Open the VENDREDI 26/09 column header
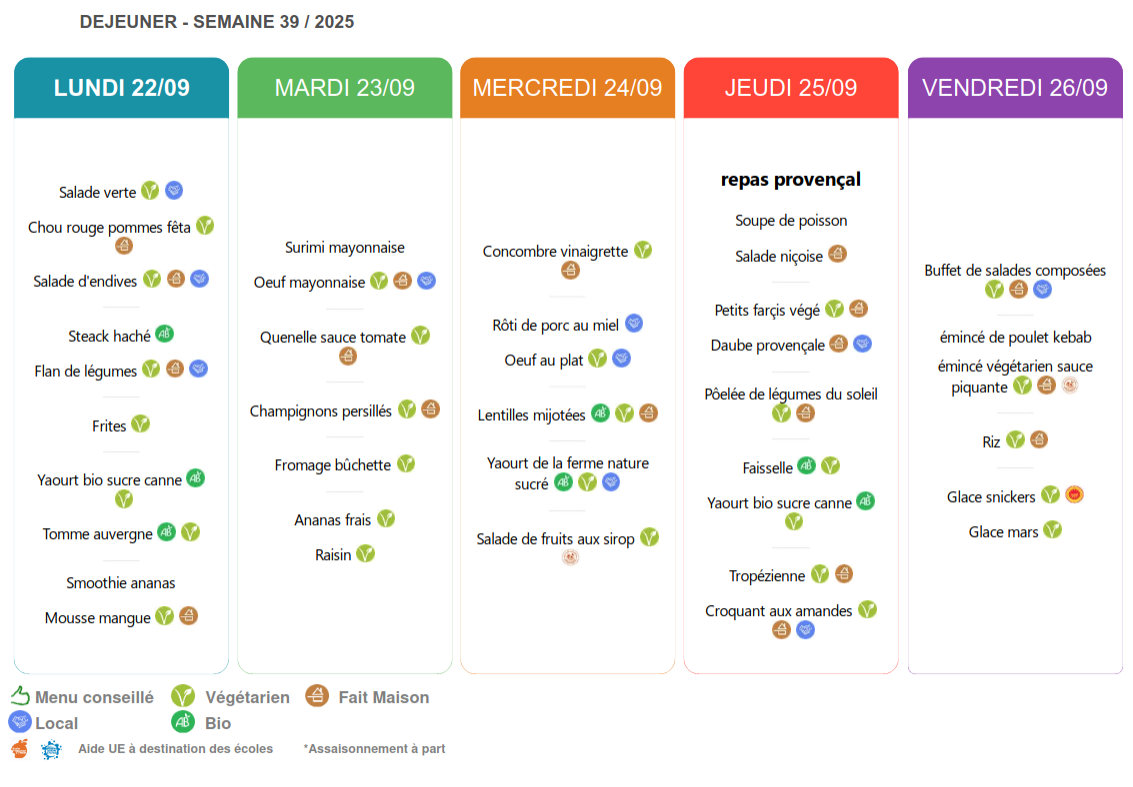1133x787 pixels. pos(1015,88)
